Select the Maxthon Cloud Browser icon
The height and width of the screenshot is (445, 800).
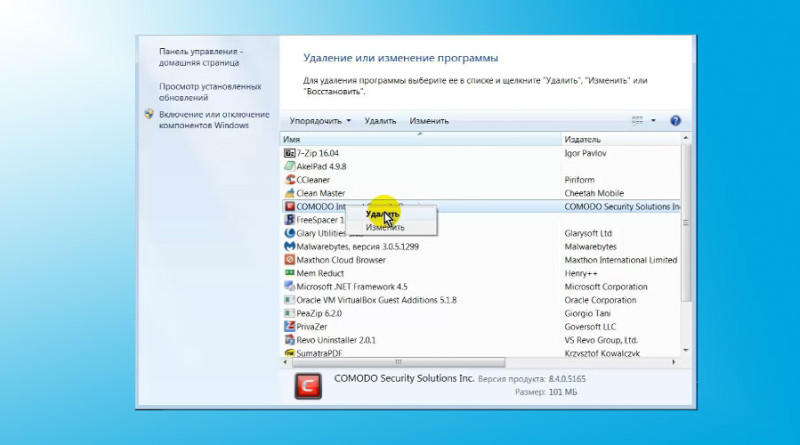pos(289,260)
